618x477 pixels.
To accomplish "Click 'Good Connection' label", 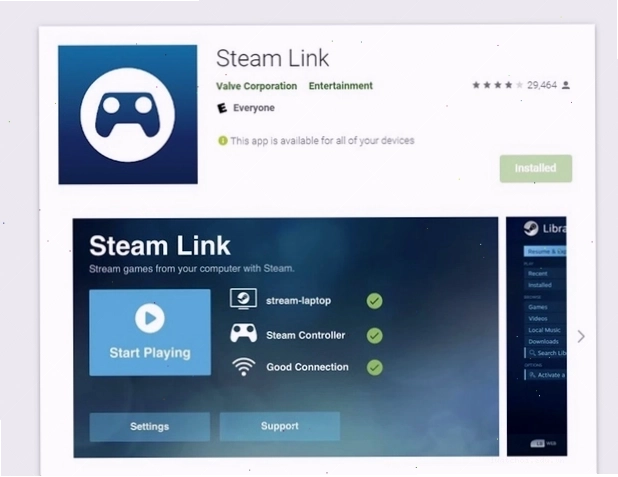I will [307, 367].
